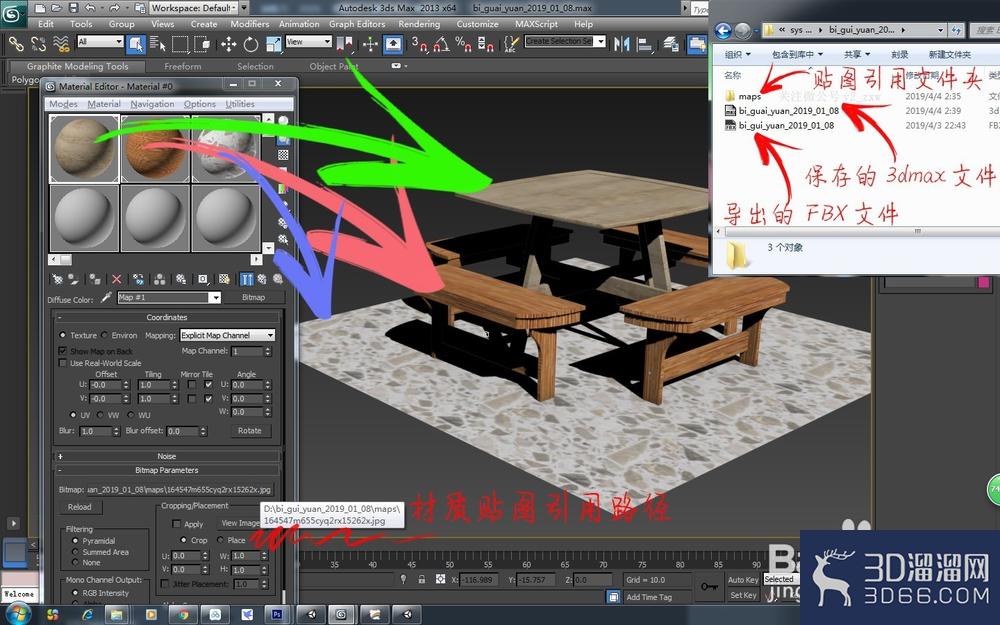Enable Select and Manipulate tool
The width and height of the screenshot is (1000, 625).
tap(371, 43)
